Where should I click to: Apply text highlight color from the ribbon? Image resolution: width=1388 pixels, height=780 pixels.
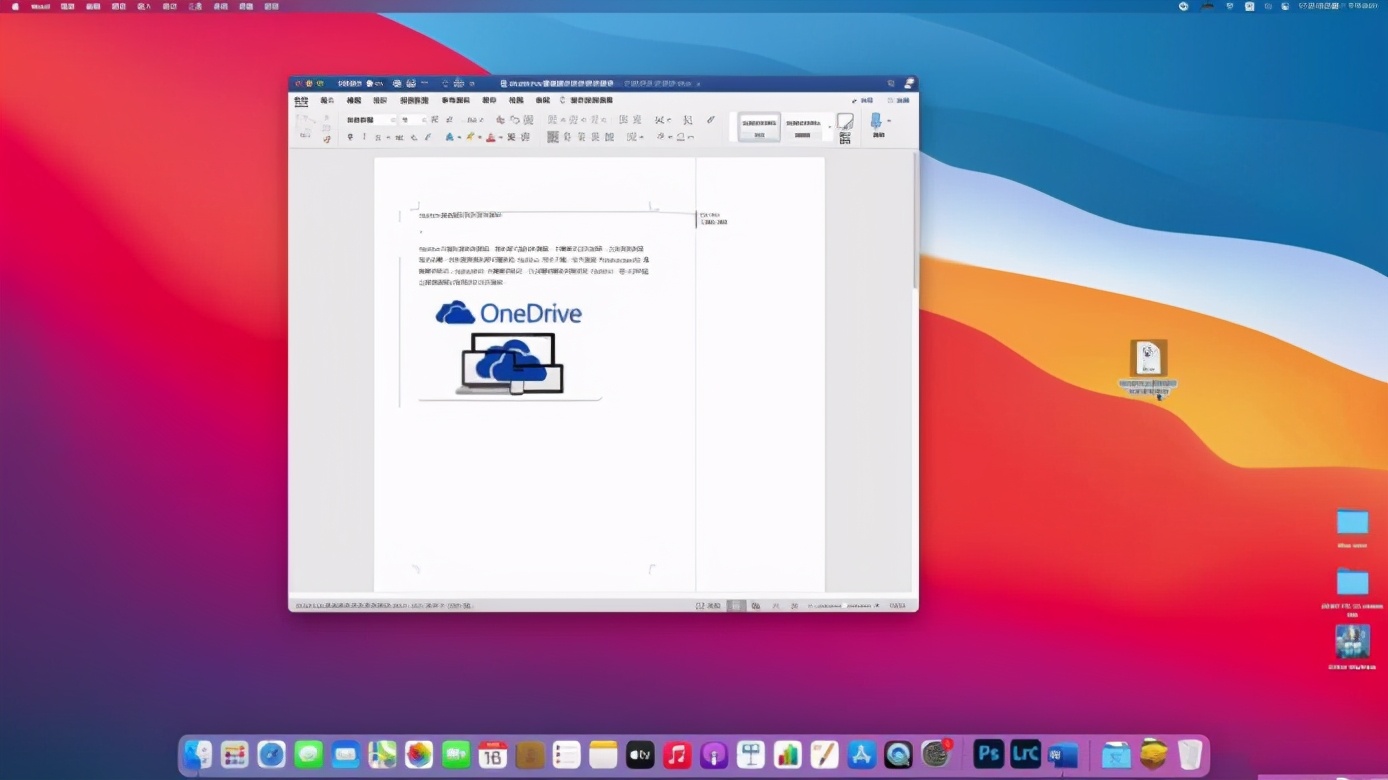[470, 137]
